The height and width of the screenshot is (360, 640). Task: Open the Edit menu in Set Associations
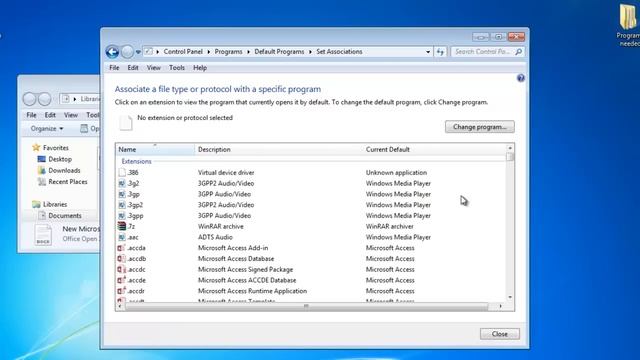[133, 68]
